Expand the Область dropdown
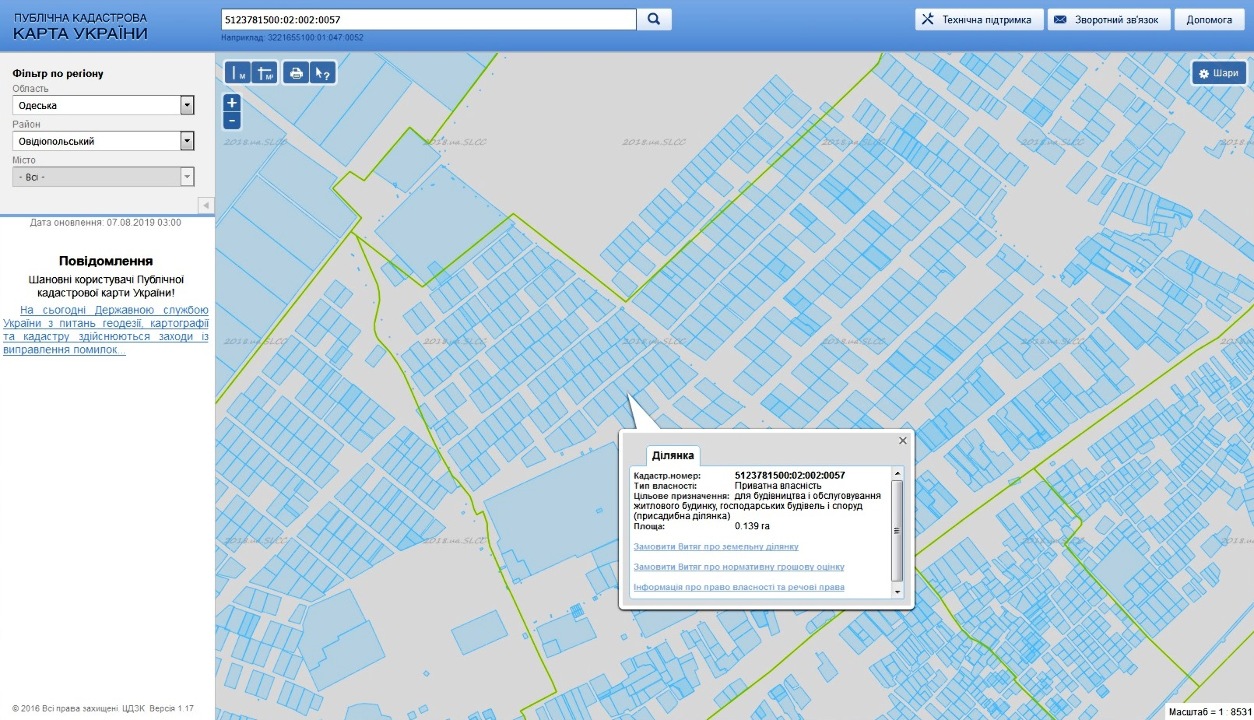1254x720 pixels. (x=187, y=105)
